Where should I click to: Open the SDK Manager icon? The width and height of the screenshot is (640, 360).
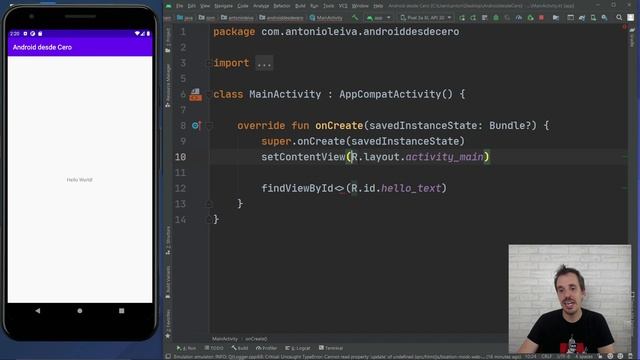[604, 18]
